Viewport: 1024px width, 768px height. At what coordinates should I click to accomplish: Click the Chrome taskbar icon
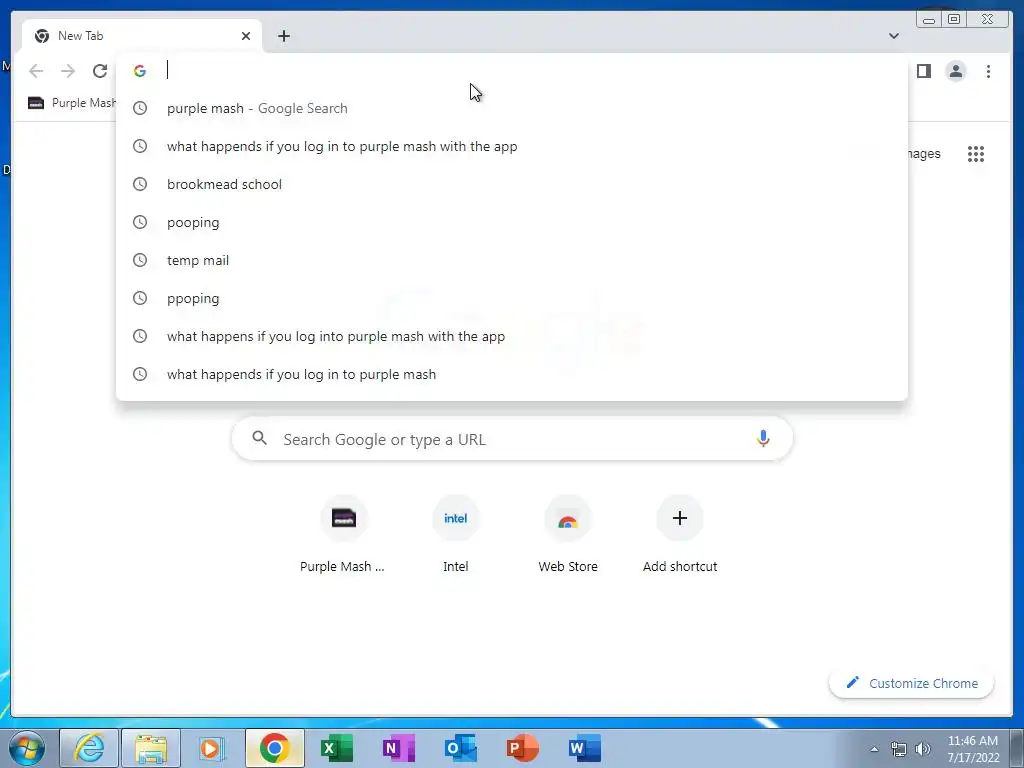point(274,748)
